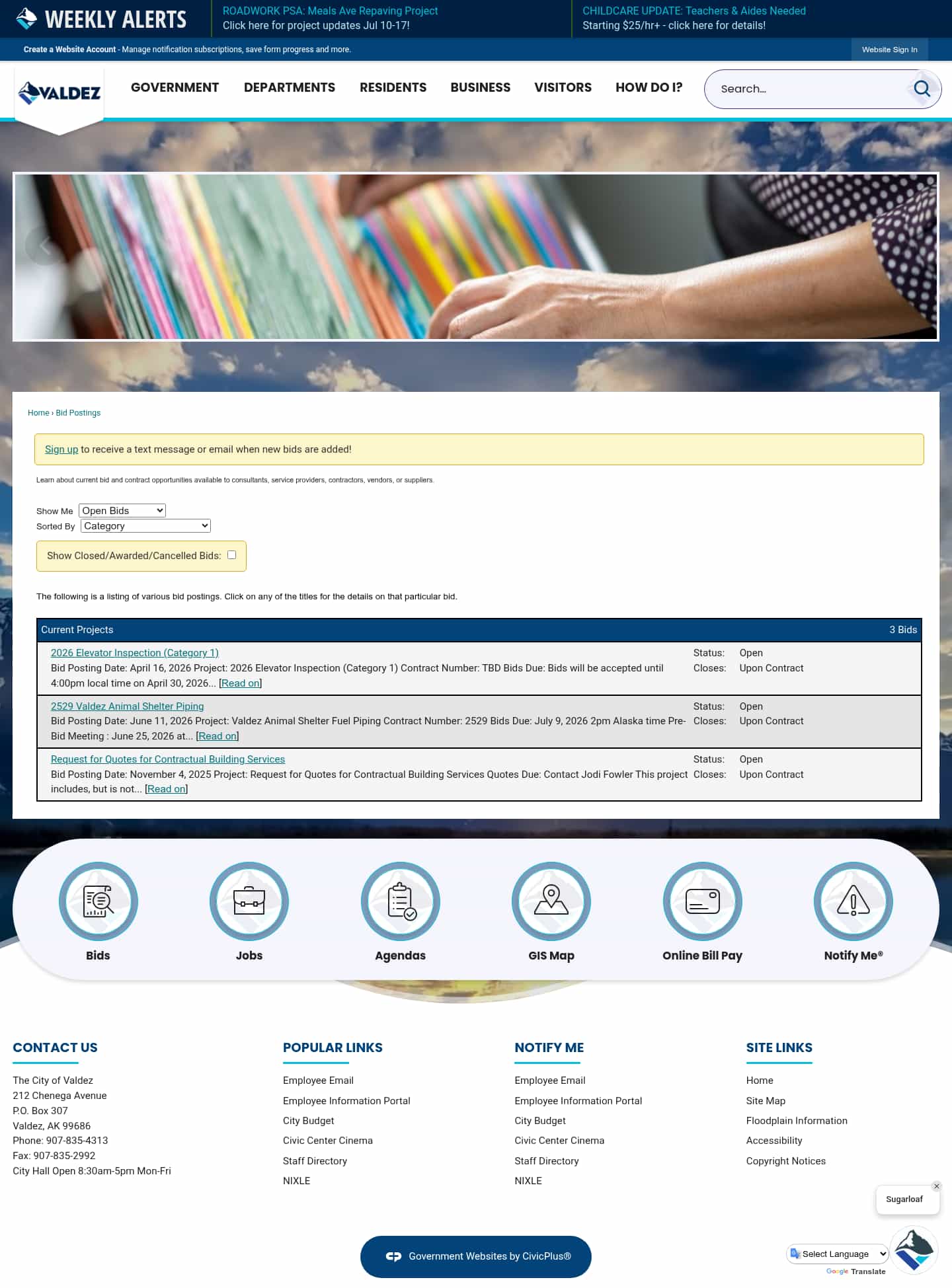Viewport: 952px width, 1288px height.
Task: Open the Online Bill Pay icon
Action: coord(703,901)
